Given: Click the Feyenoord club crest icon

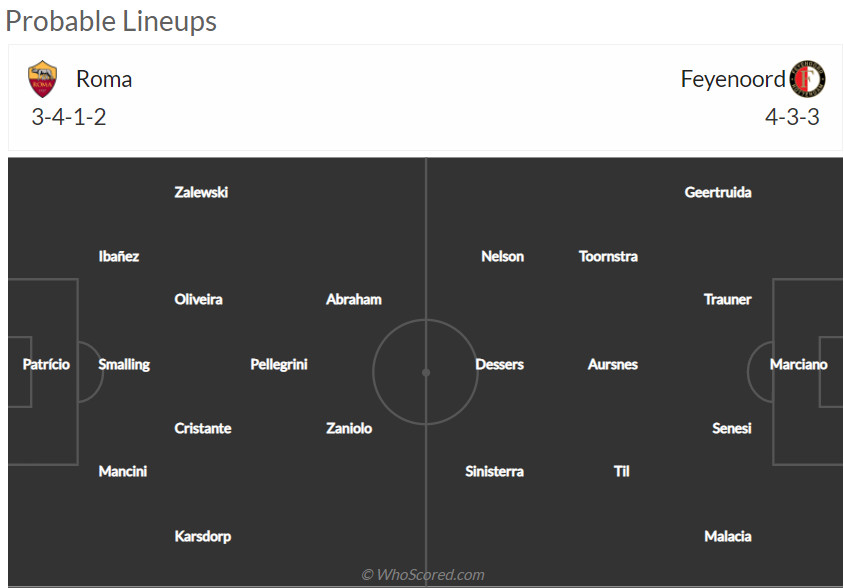Looking at the screenshot, I should click(807, 79).
